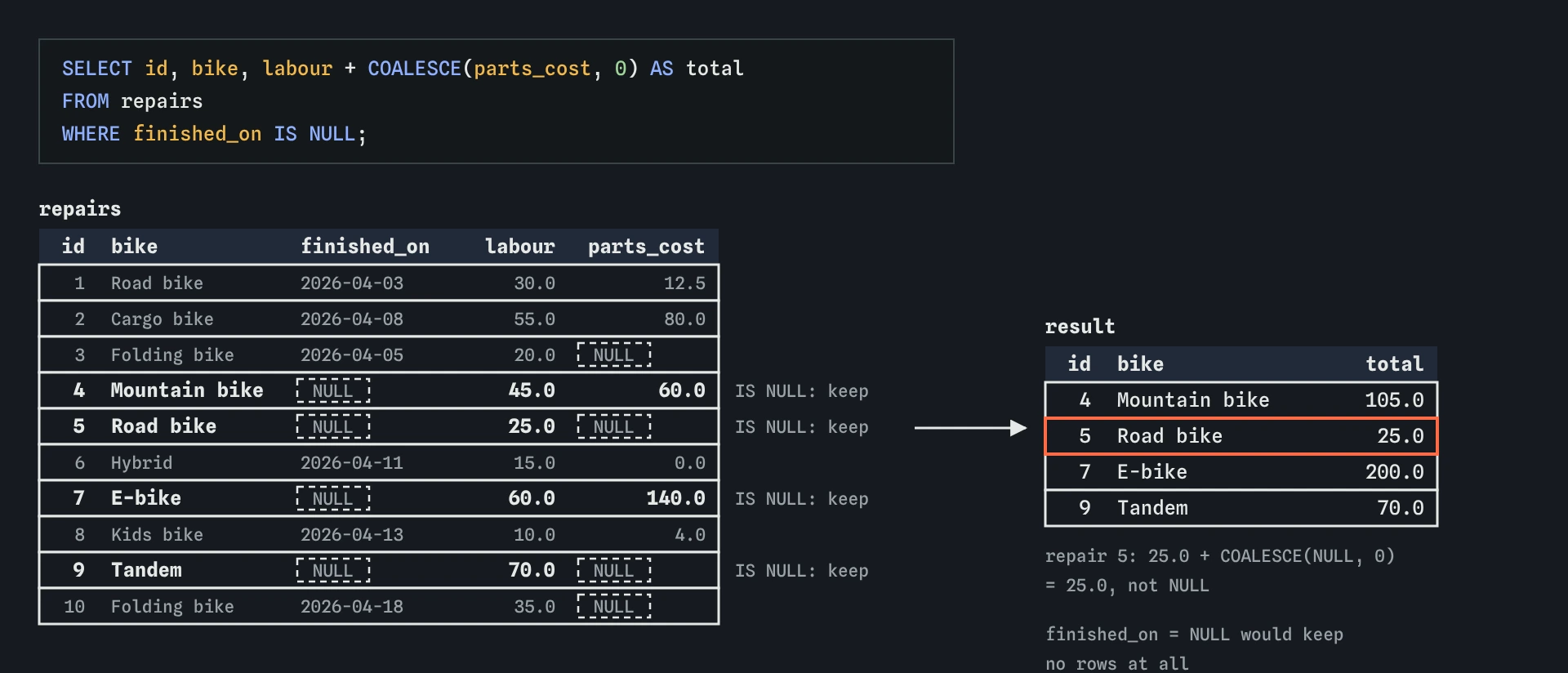The width and height of the screenshot is (1568, 673).
Task: Click the NULL parts_cost cell in the Tandem row
Action: [x=614, y=571]
